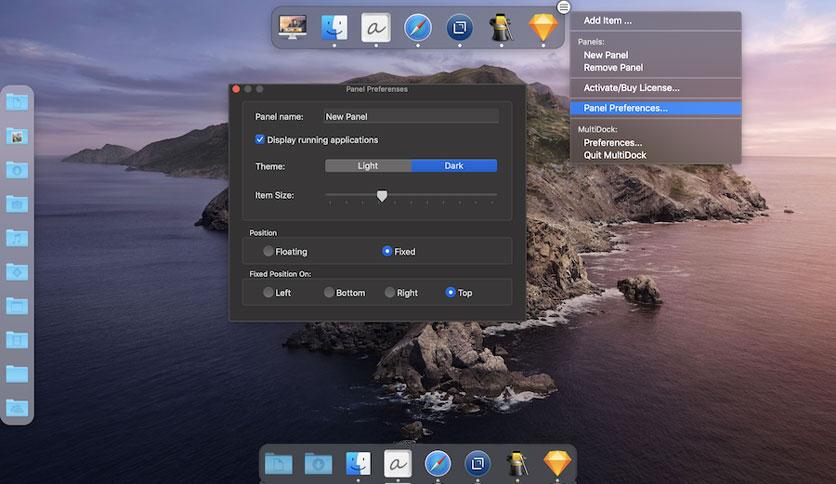Open the cloud folder in left panel
Image resolution: width=836 pixels, height=484 pixels.
(17, 408)
